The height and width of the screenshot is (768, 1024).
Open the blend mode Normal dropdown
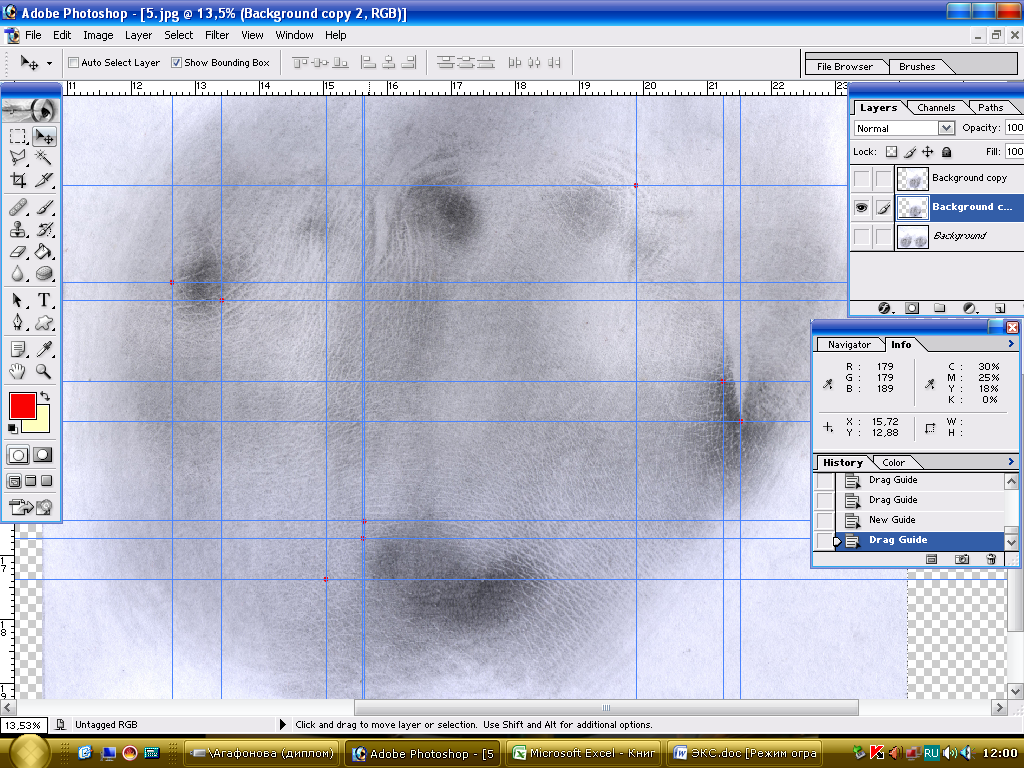[946, 128]
